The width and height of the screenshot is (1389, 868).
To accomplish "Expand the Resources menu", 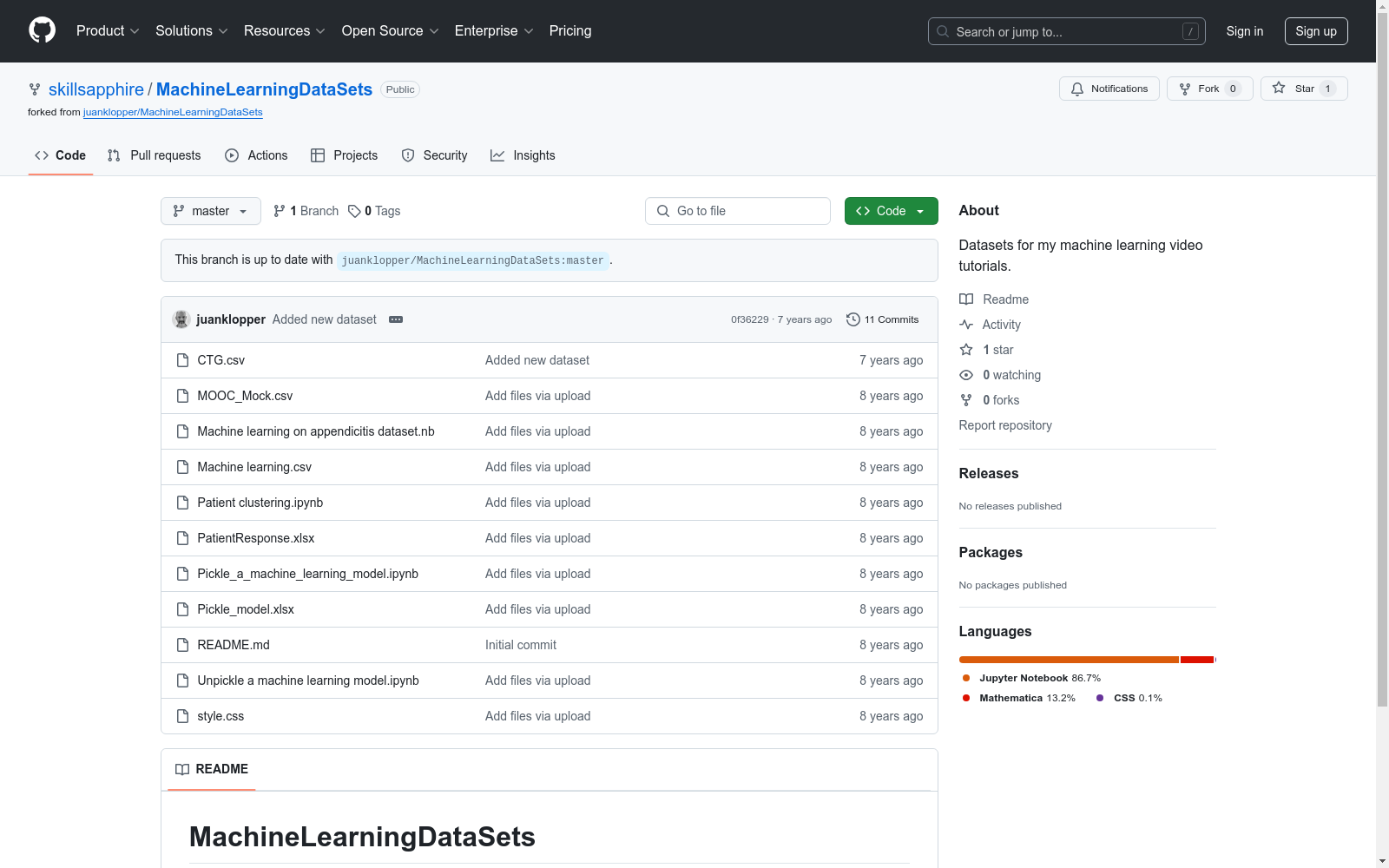I will click(285, 31).
